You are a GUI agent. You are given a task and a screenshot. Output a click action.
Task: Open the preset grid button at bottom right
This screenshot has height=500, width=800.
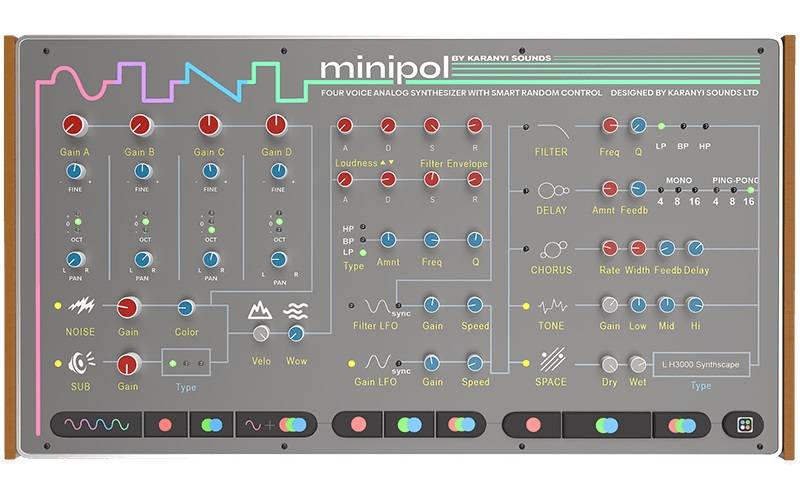[744, 424]
